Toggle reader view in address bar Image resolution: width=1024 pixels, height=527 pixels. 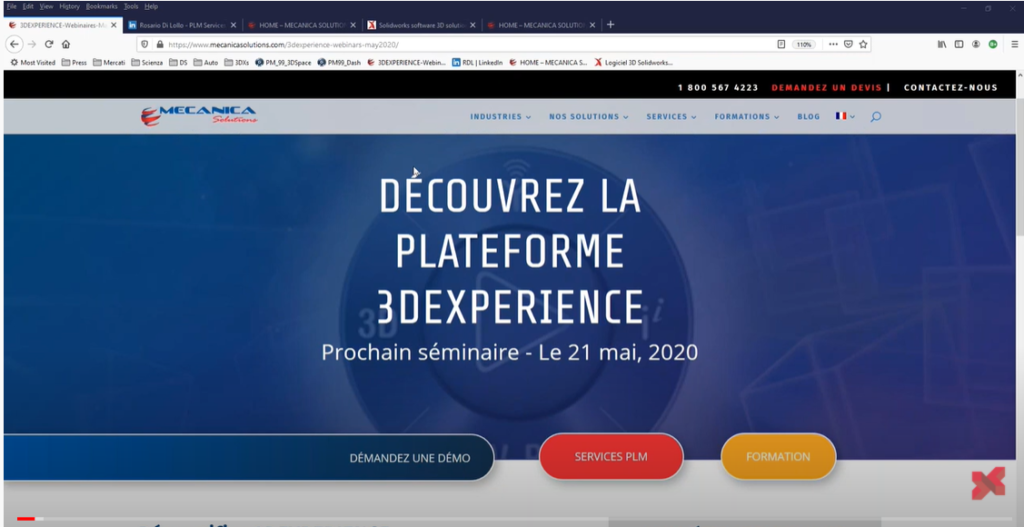pyautogui.click(x=781, y=44)
